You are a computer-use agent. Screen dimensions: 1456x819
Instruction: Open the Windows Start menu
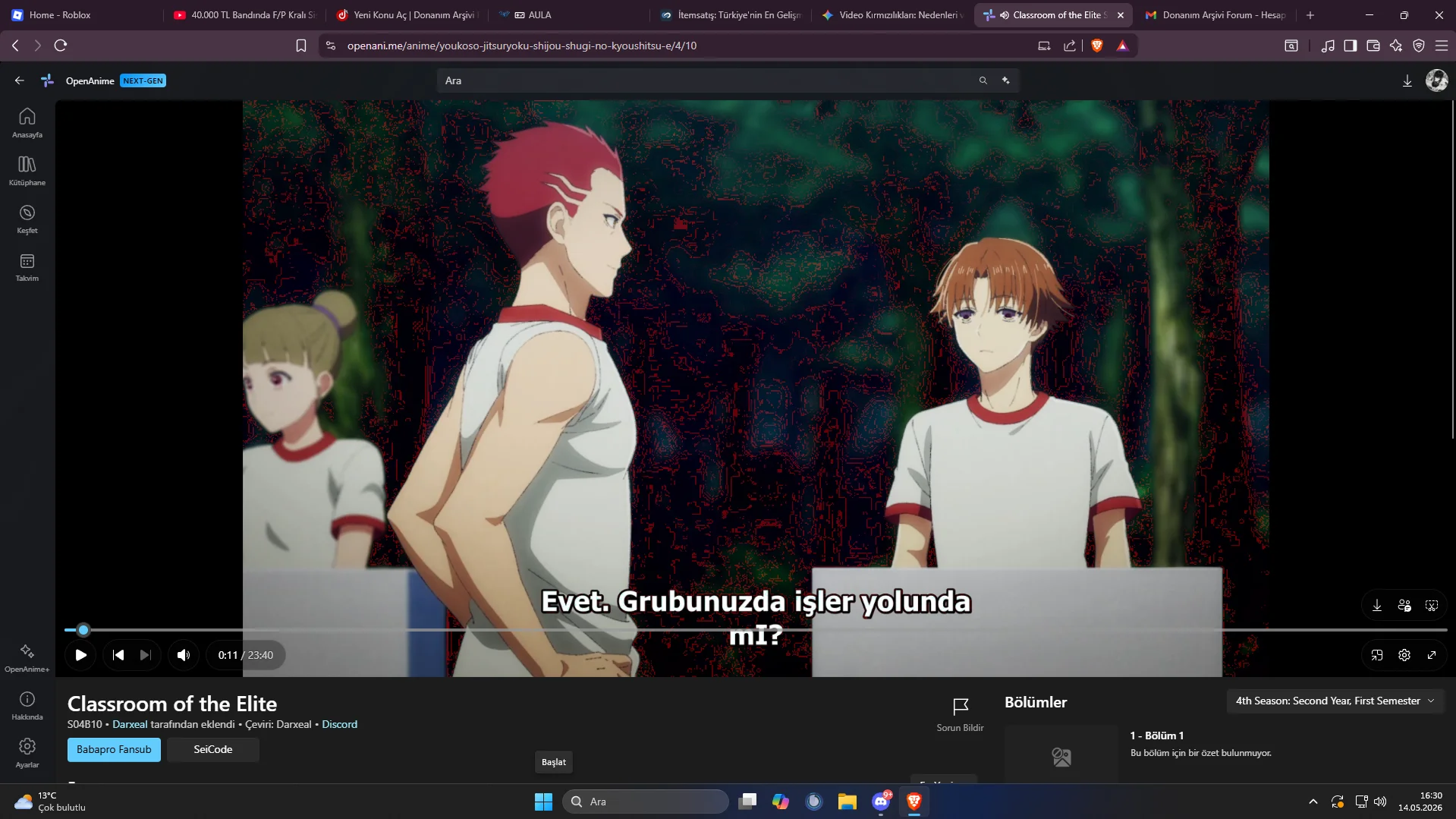(543, 802)
